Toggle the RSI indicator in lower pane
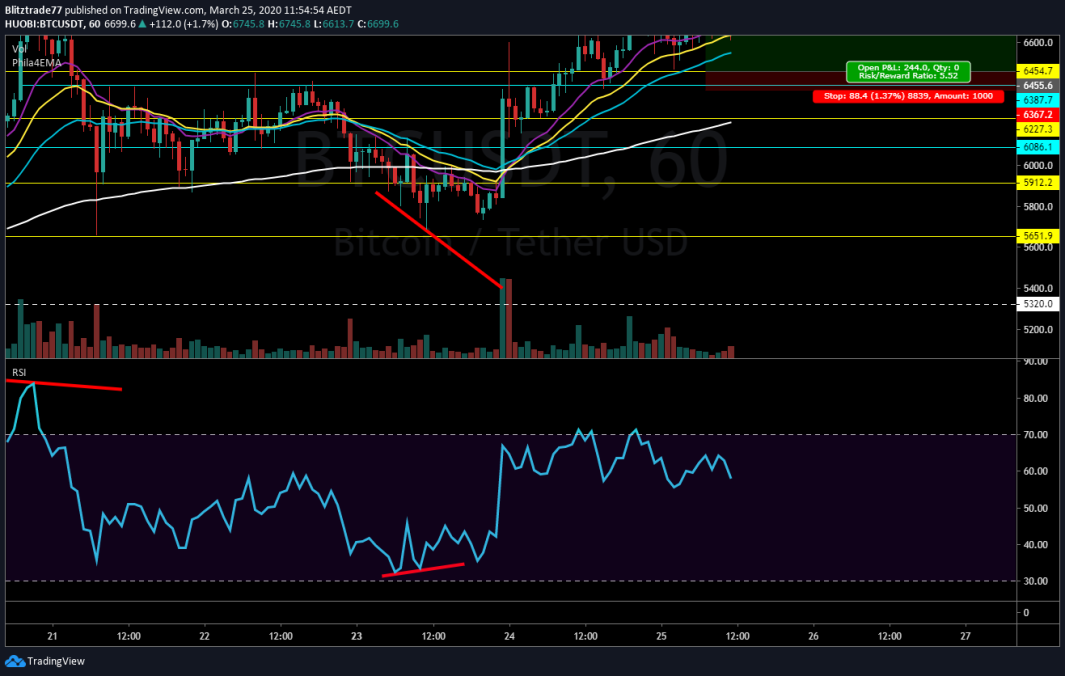1065x676 pixels. 17,373
